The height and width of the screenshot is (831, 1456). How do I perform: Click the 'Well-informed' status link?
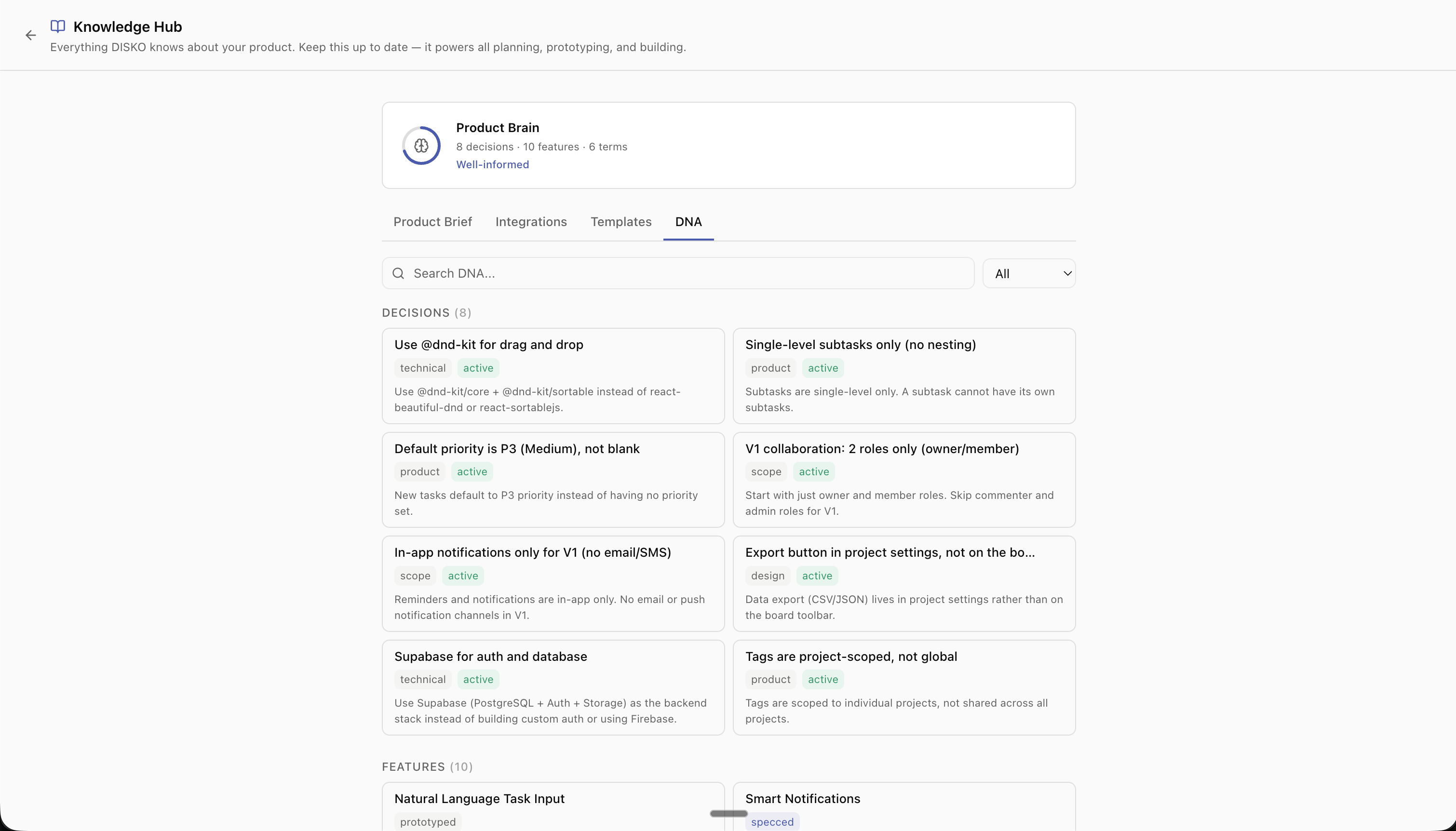pos(492,164)
